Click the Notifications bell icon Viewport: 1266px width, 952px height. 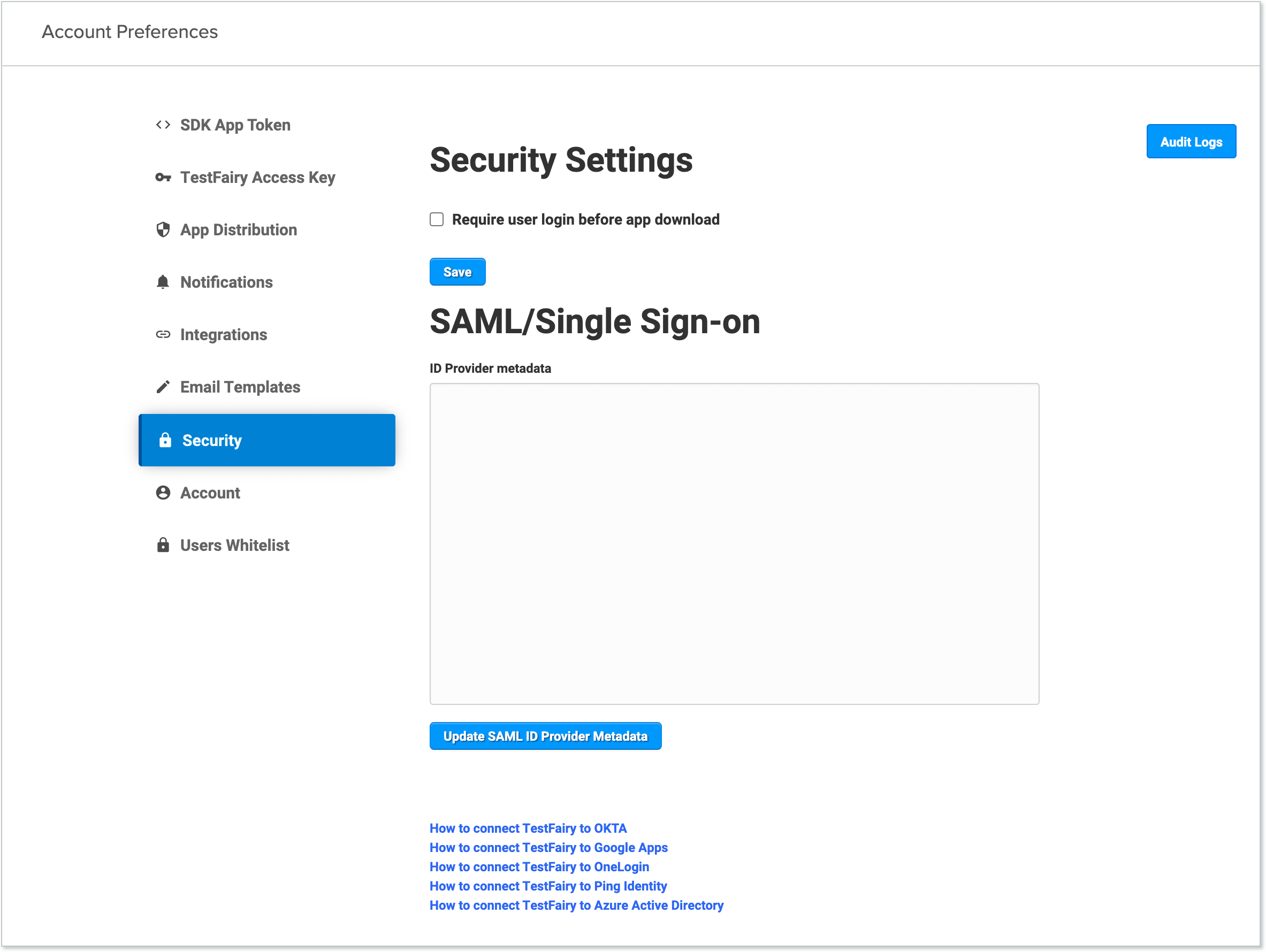[x=163, y=281]
